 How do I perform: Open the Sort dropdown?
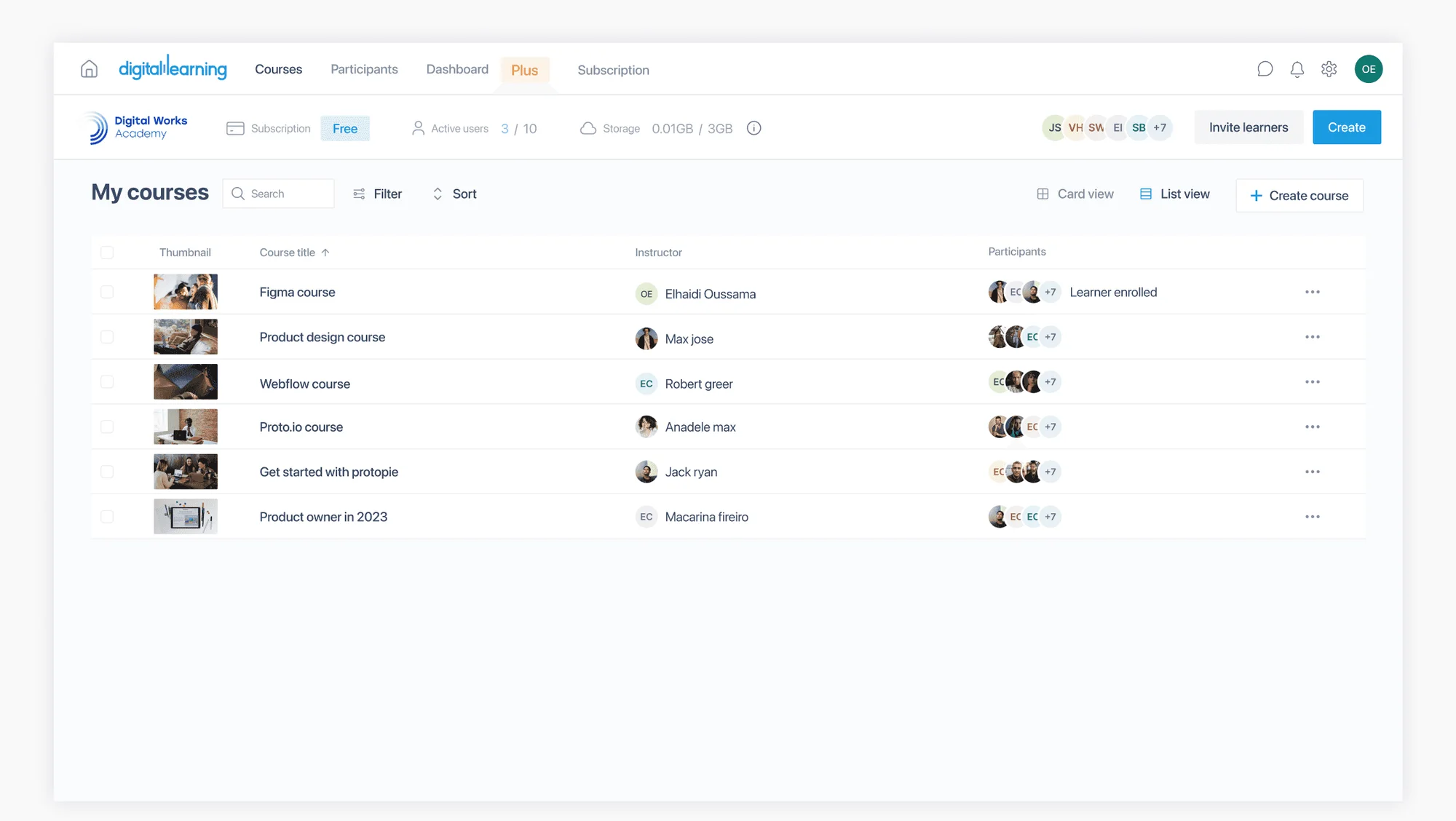454,194
